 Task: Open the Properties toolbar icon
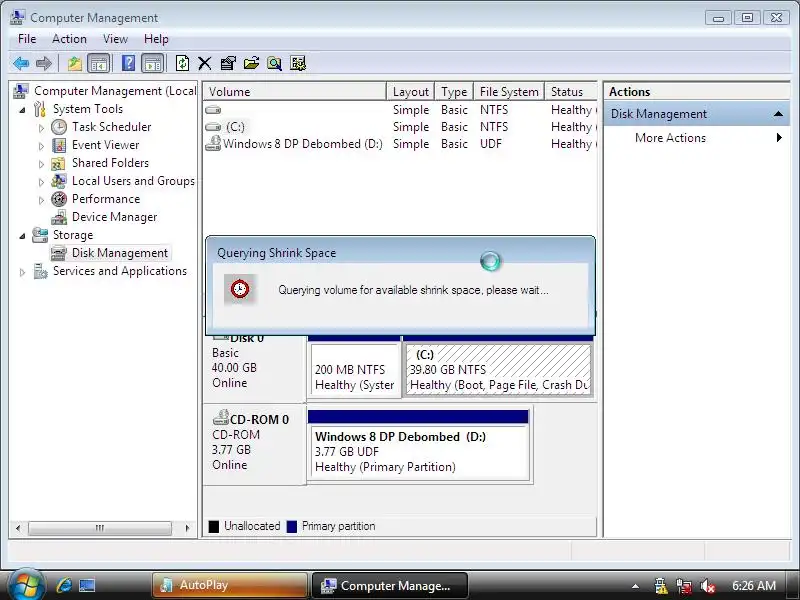pos(228,63)
